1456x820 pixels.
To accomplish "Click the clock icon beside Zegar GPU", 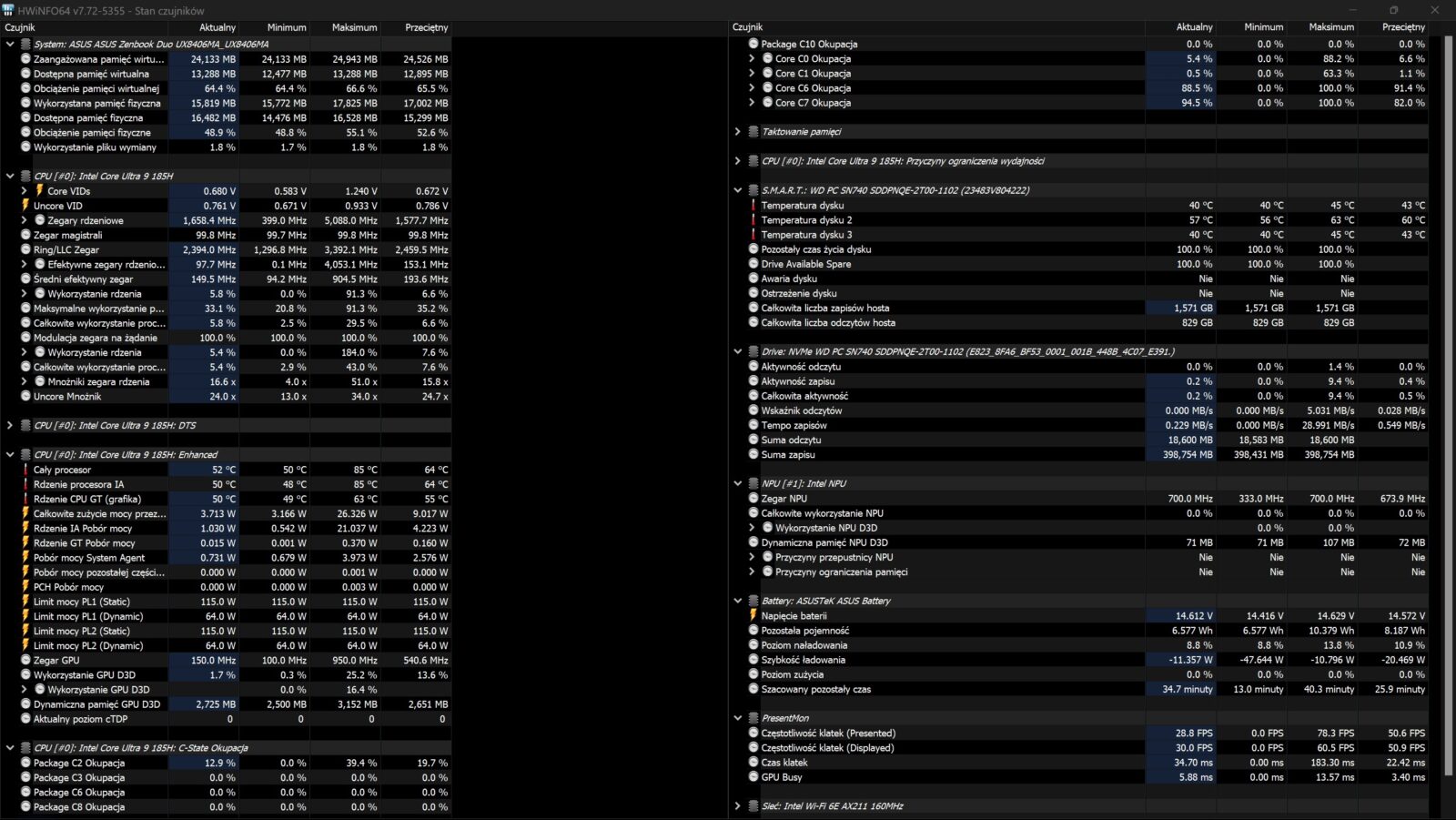I will click(25, 661).
